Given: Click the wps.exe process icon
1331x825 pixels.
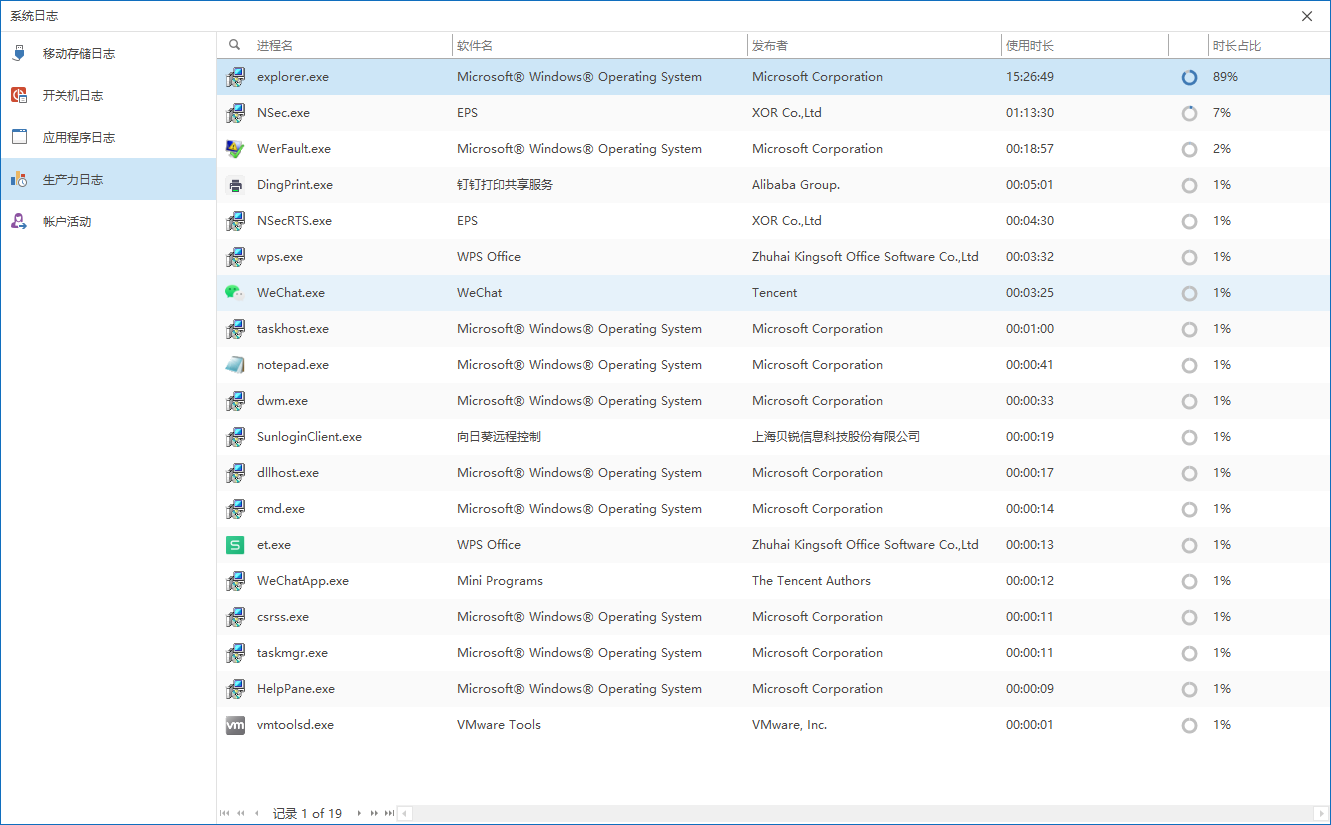Looking at the screenshot, I should [235, 257].
